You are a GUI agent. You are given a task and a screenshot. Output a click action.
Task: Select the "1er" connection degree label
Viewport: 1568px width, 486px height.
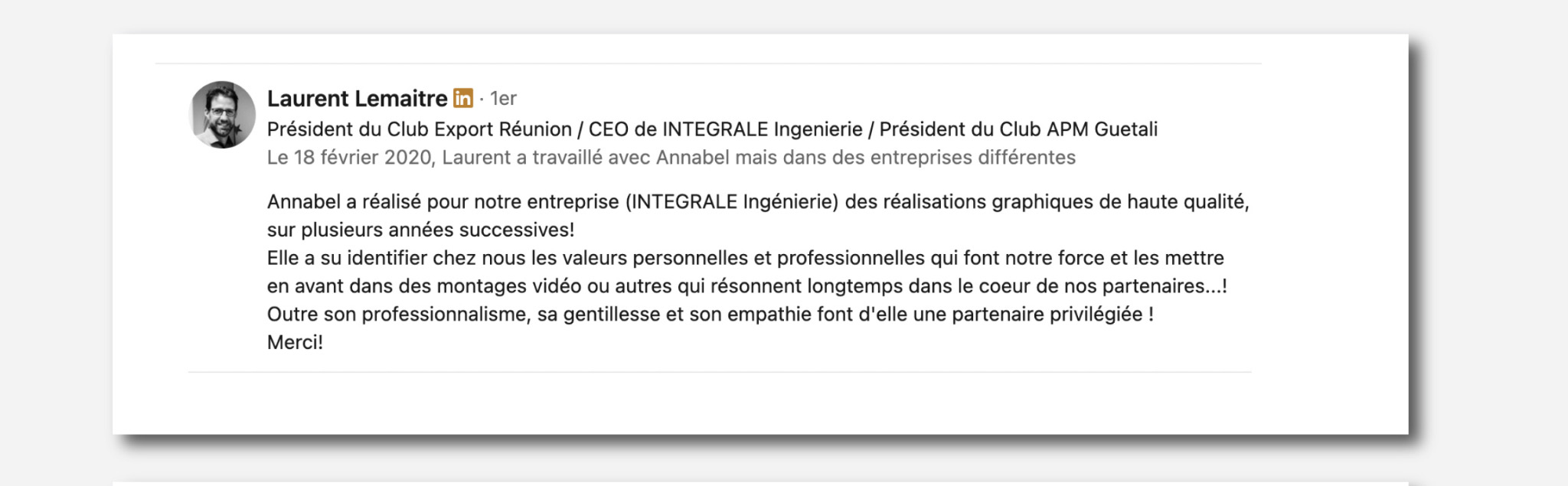(503, 98)
